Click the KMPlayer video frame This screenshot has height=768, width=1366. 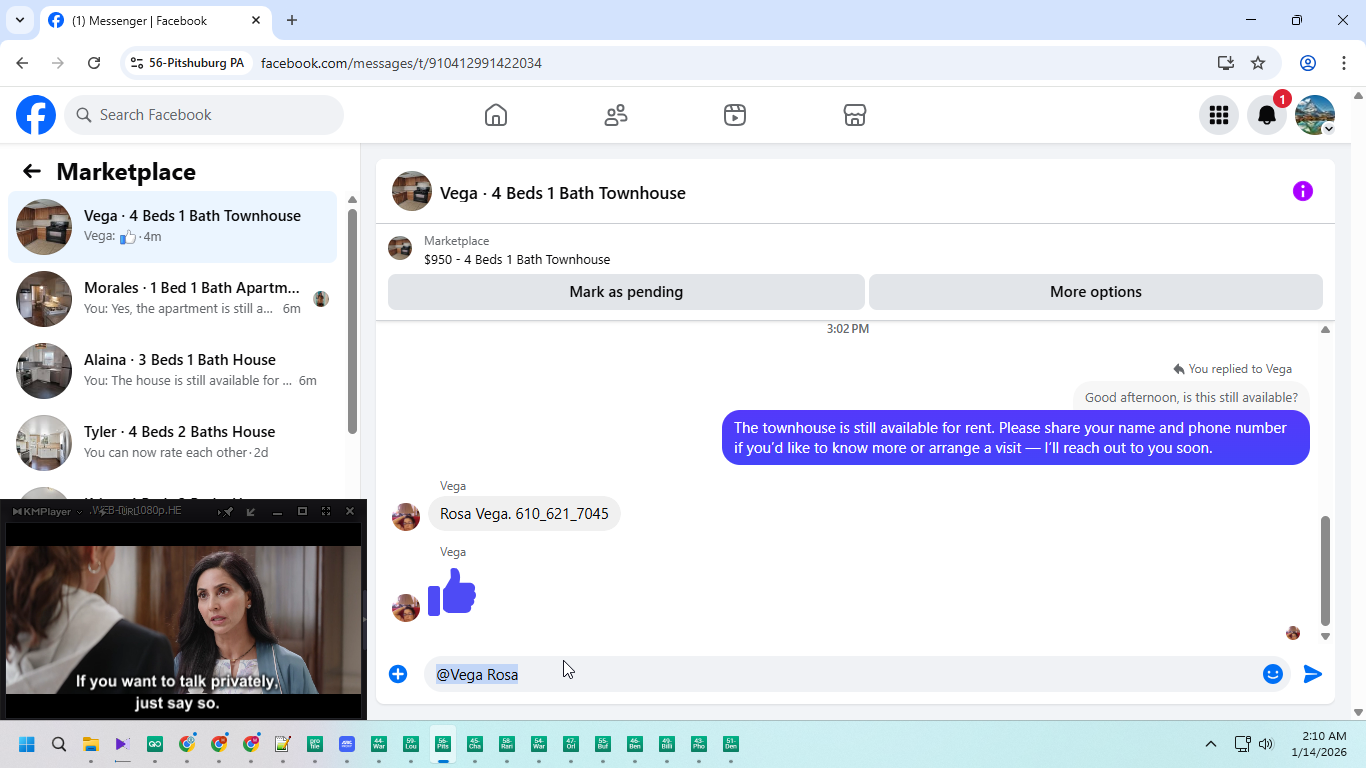(183, 620)
